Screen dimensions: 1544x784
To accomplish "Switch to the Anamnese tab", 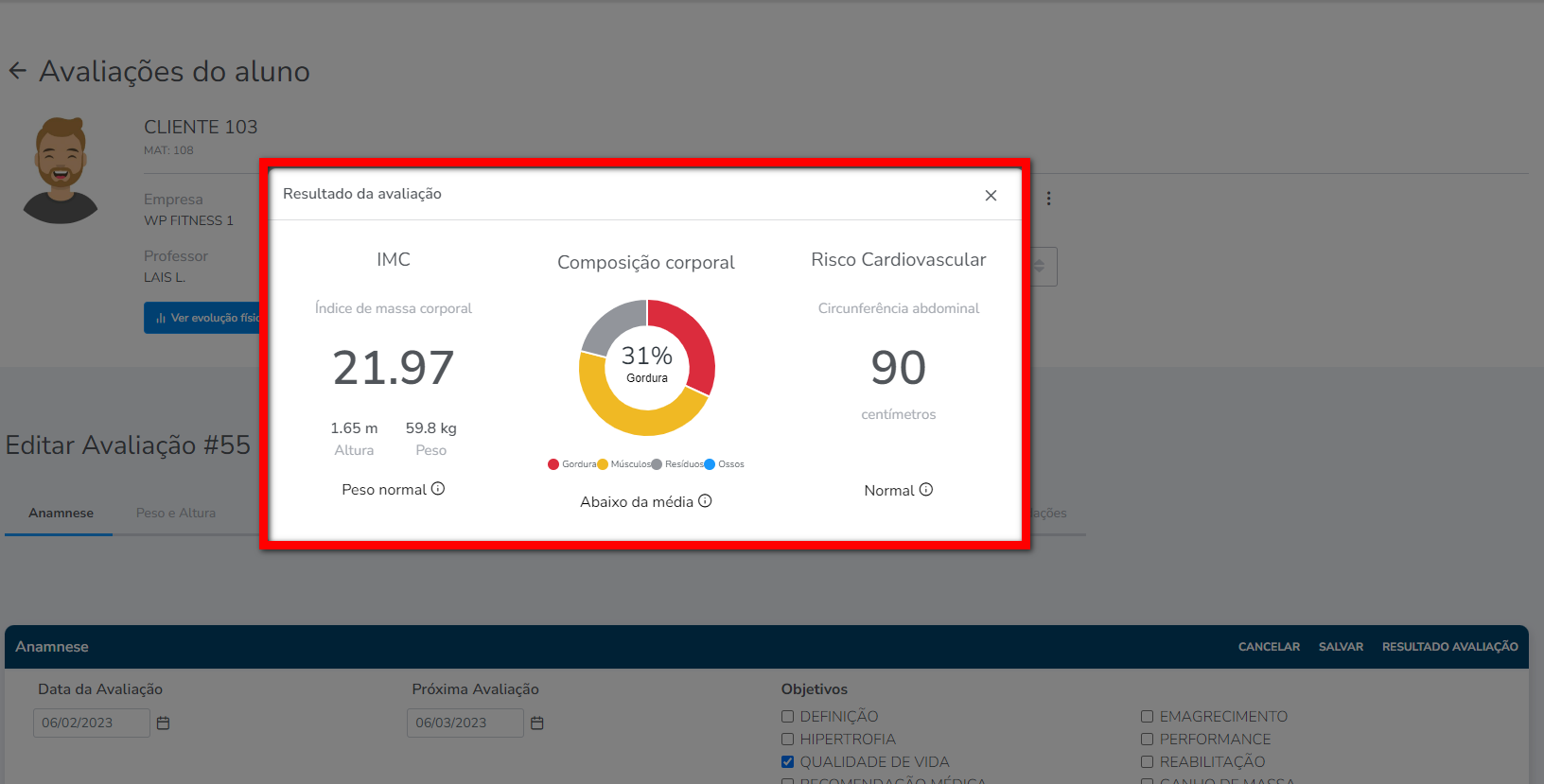I will [61, 514].
